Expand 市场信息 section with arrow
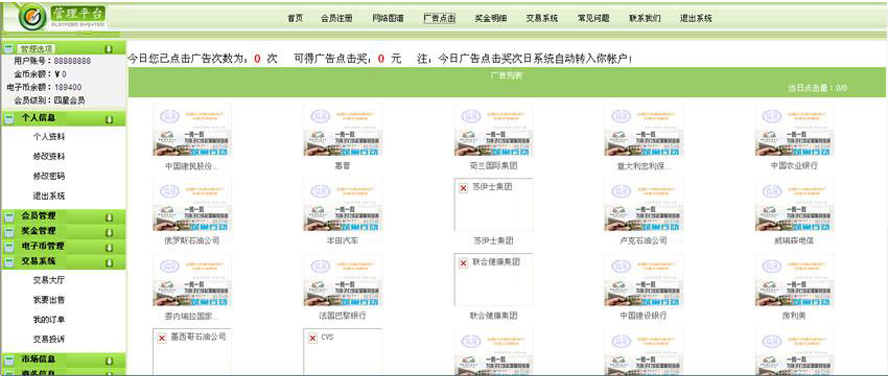 click(109, 361)
